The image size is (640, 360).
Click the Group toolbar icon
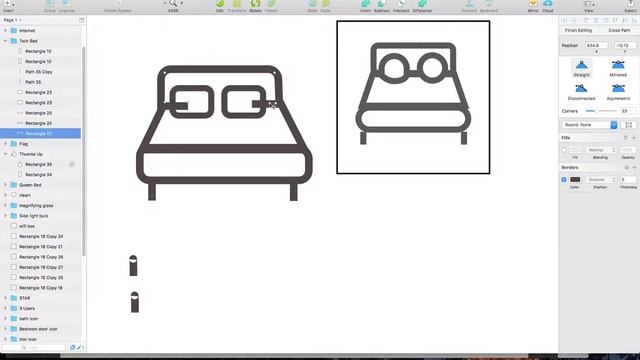tap(50, 5)
